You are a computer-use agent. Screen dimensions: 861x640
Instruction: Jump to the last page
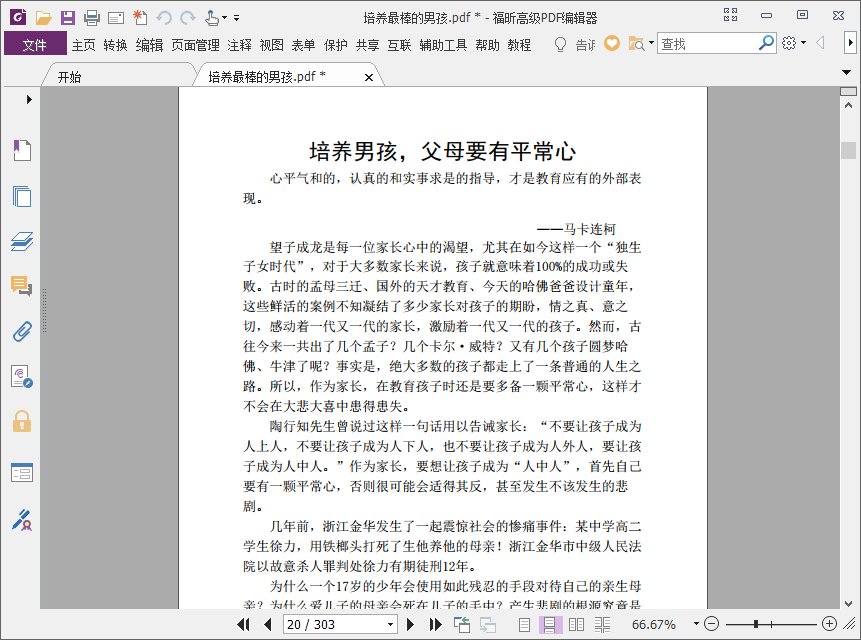(435, 624)
